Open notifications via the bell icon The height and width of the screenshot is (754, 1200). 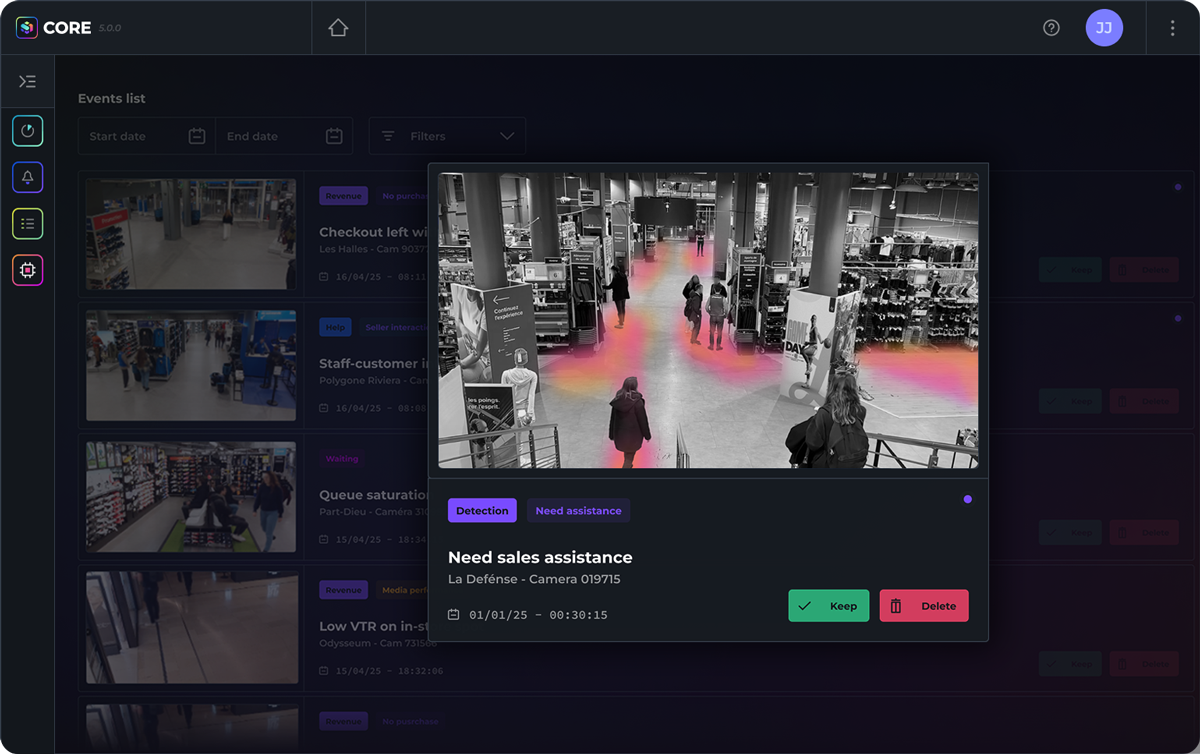(27, 177)
